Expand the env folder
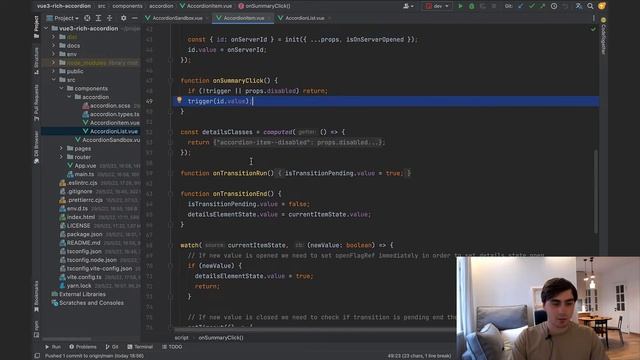Image resolution: width=640 pixels, height=360 pixels. tap(53, 54)
